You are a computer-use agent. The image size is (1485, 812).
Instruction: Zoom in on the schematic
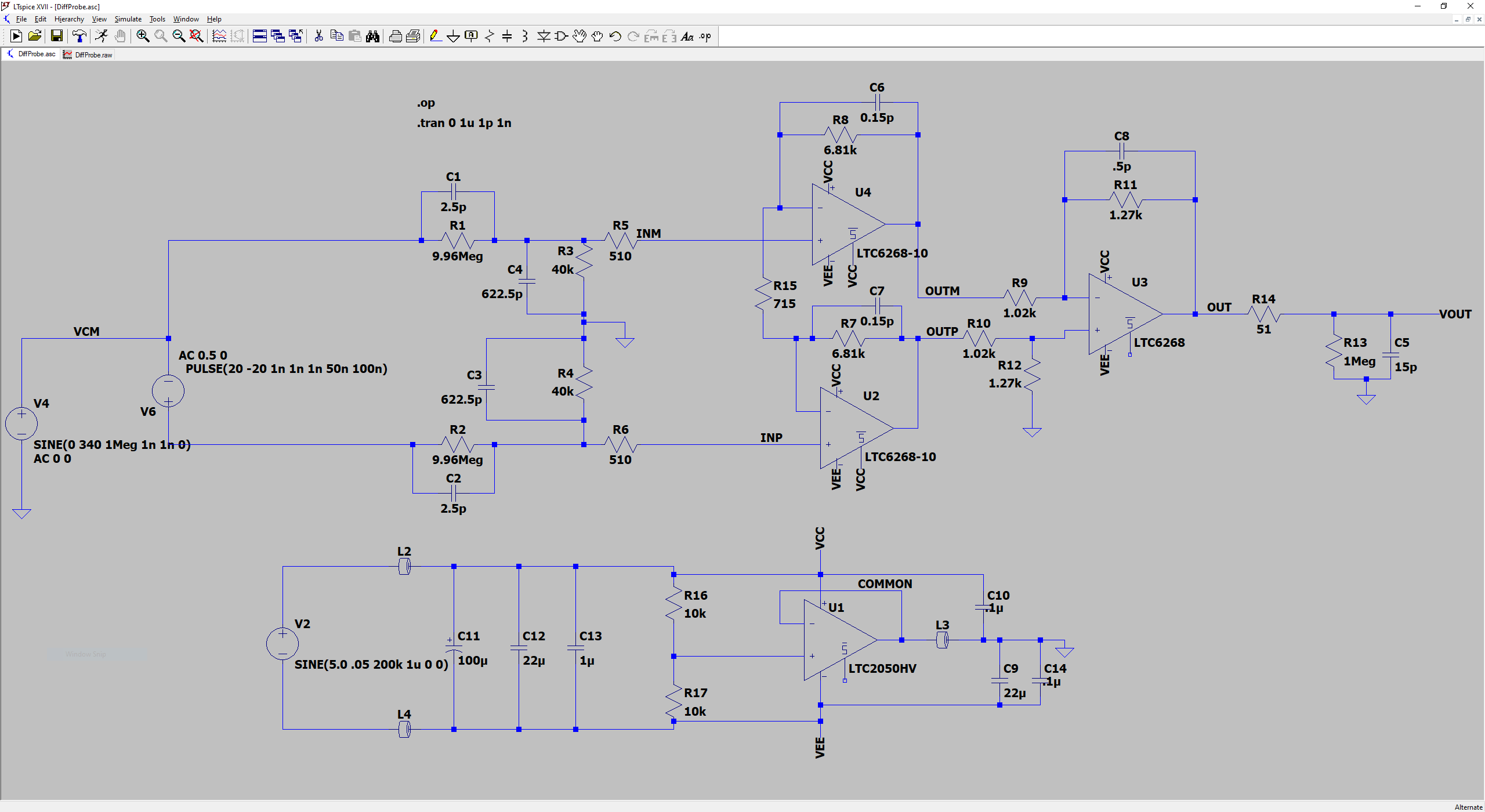point(142,36)
